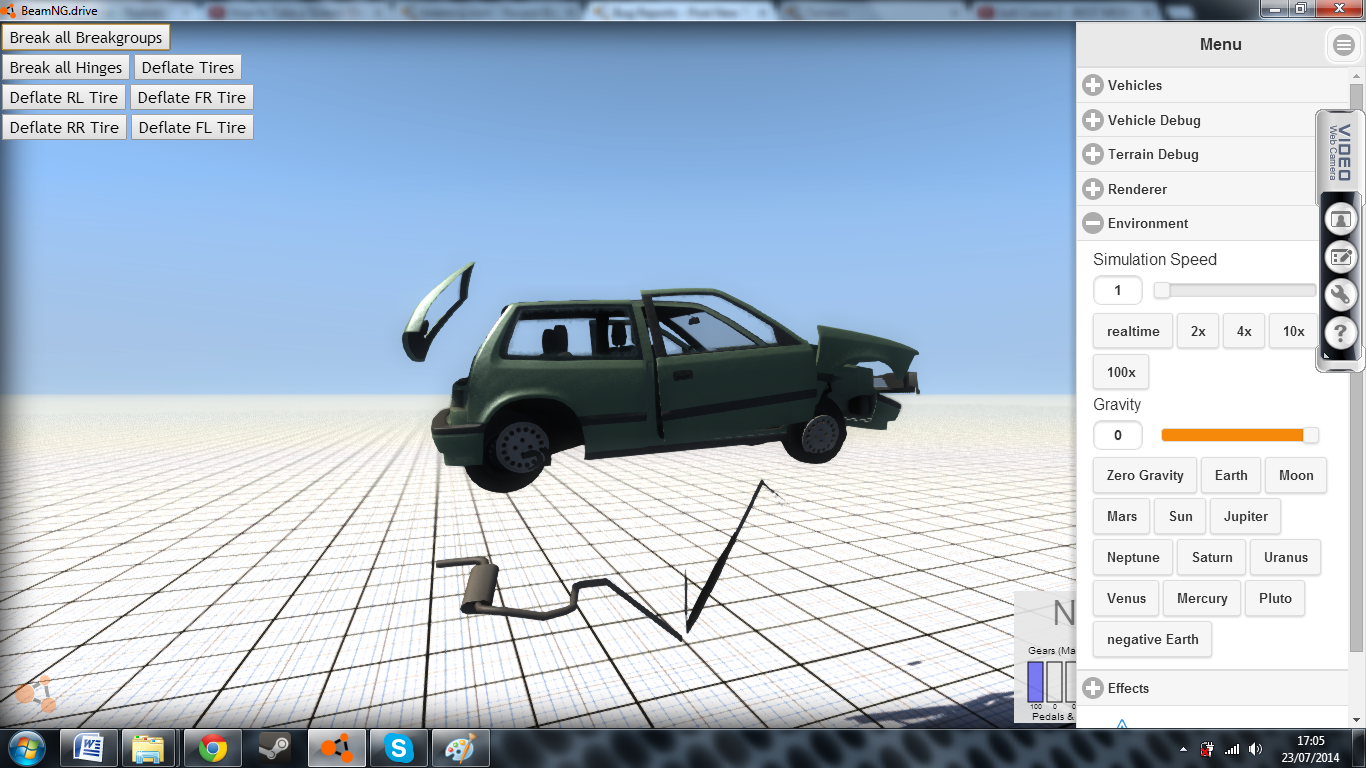Select Uranus gravity preset
The image size is (1366, 768).
coord(1286,557)
